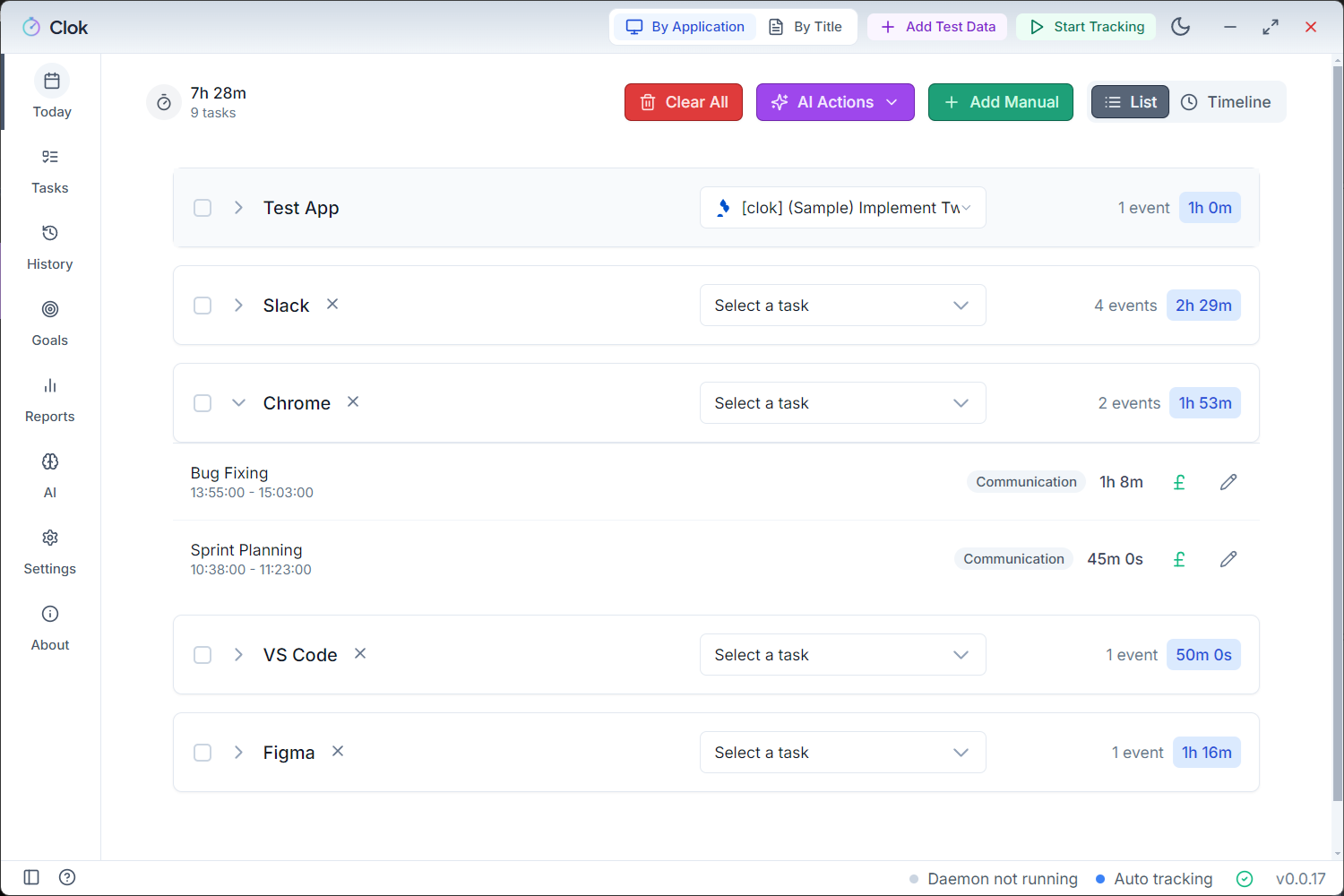This screenshot has width=1344, height=896.
Task: Remove the VS Code group with X
Action: [360, 654]
